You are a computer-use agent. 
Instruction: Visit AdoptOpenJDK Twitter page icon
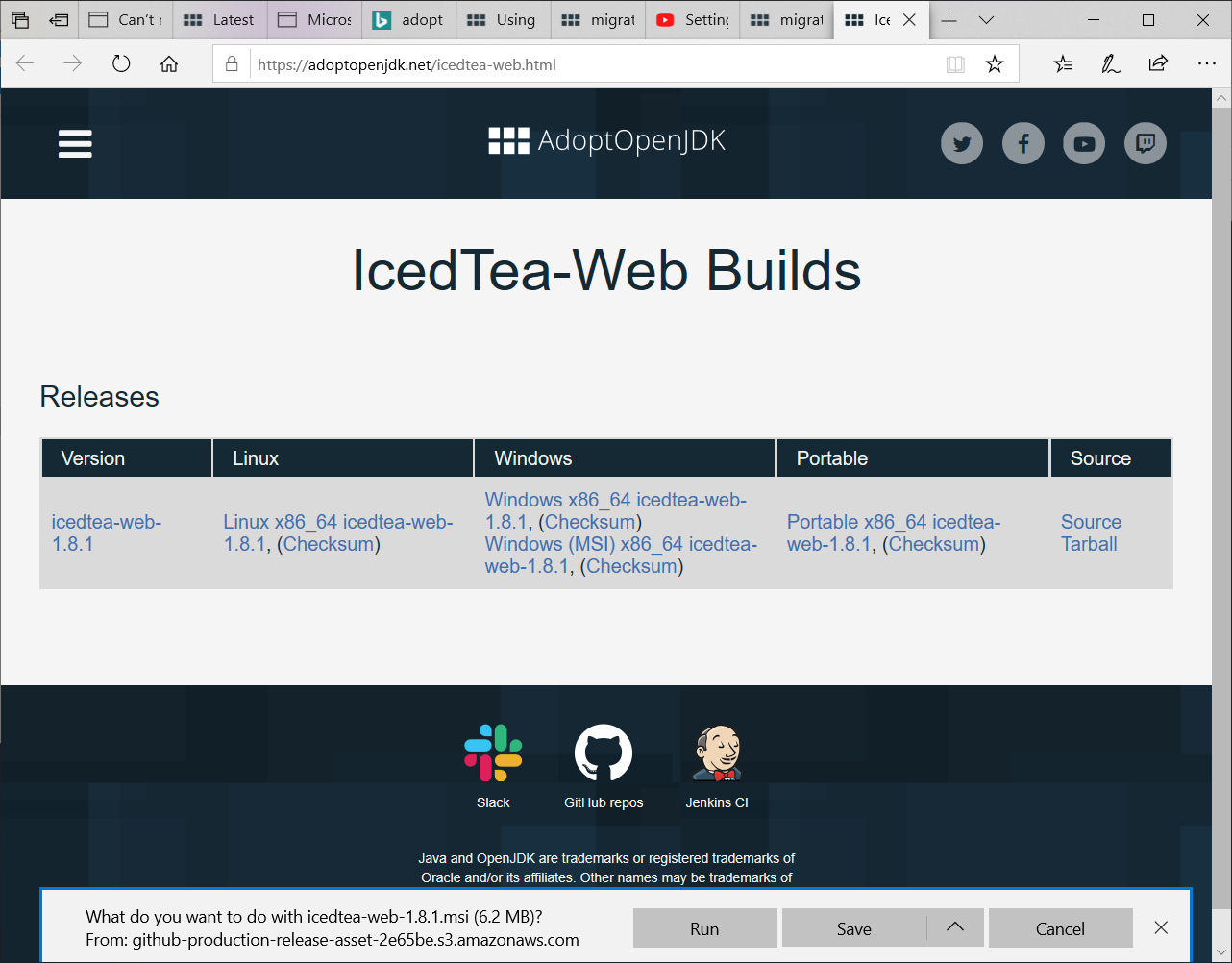[962, 144]
